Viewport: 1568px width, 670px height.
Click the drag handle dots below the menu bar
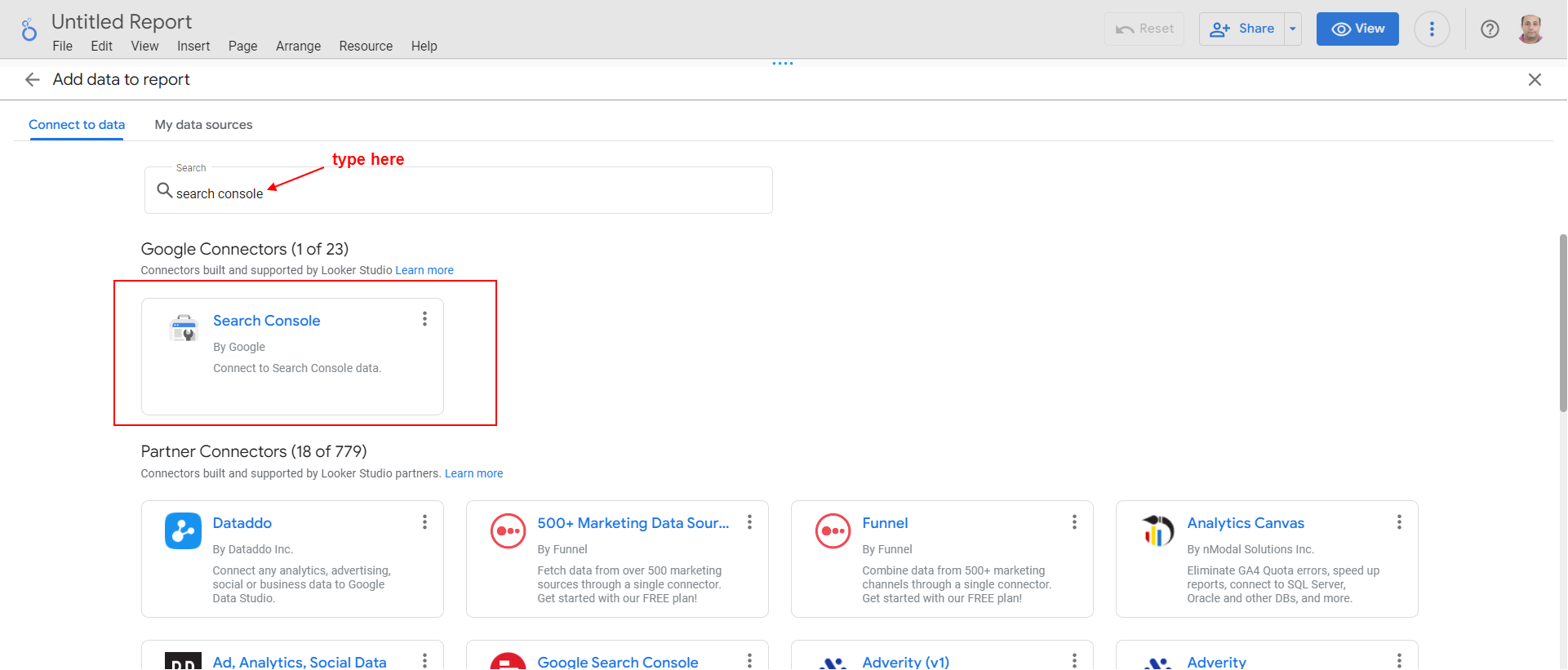(x=783, y=63)
